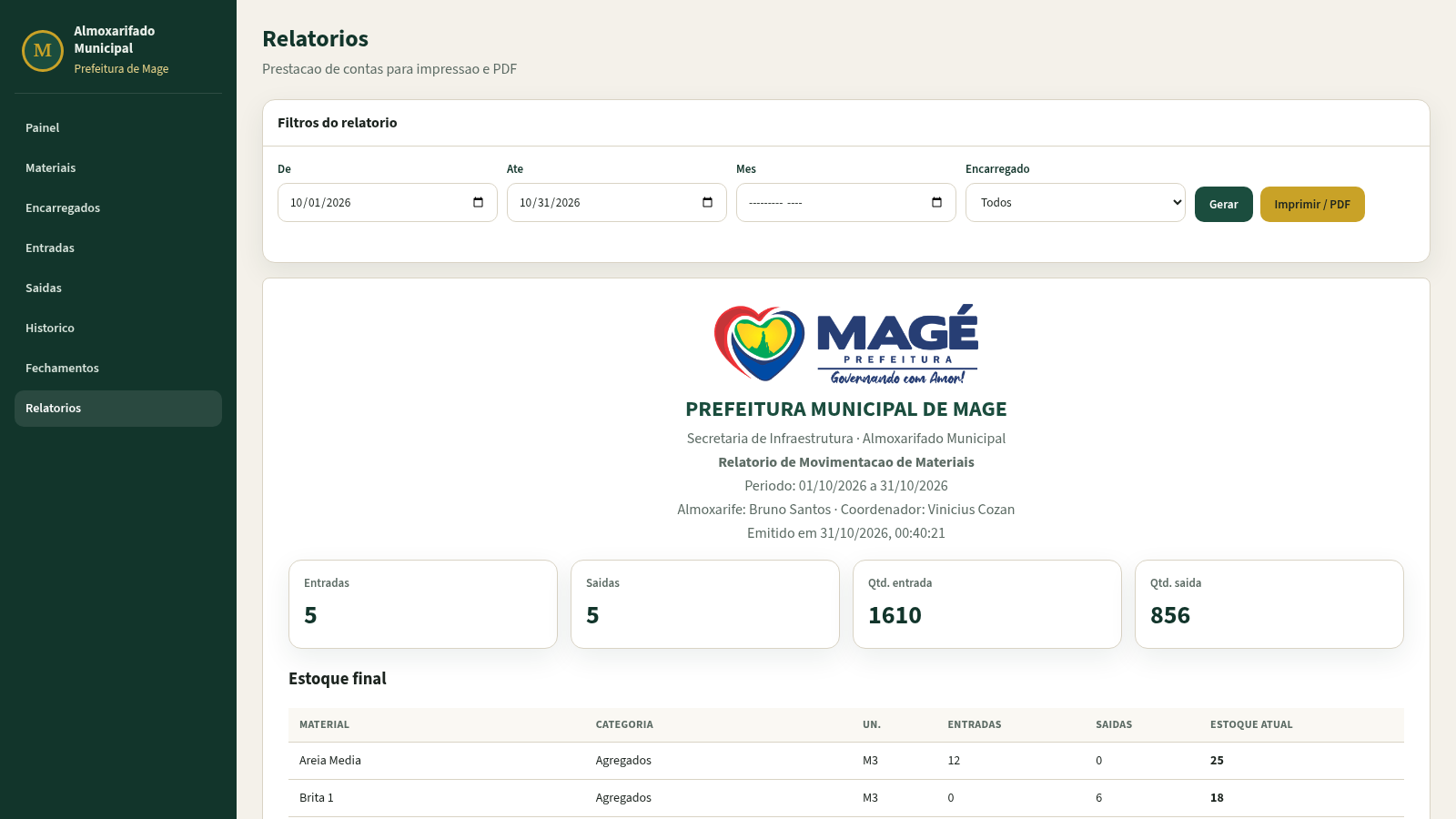Image resolution: width=1456 pixels, height=819 pixels.
Task: Select the Areia Media table row
Action: pyautogui.click(x=846, y=761)
